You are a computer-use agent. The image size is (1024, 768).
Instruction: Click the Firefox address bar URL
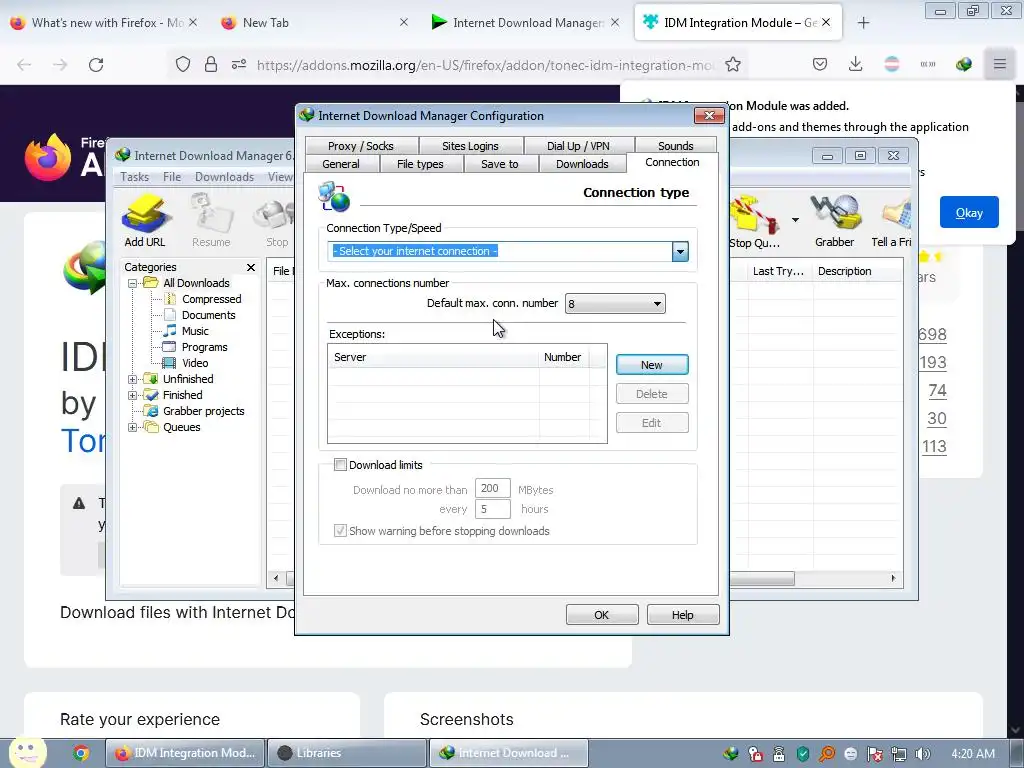point(485,65)
